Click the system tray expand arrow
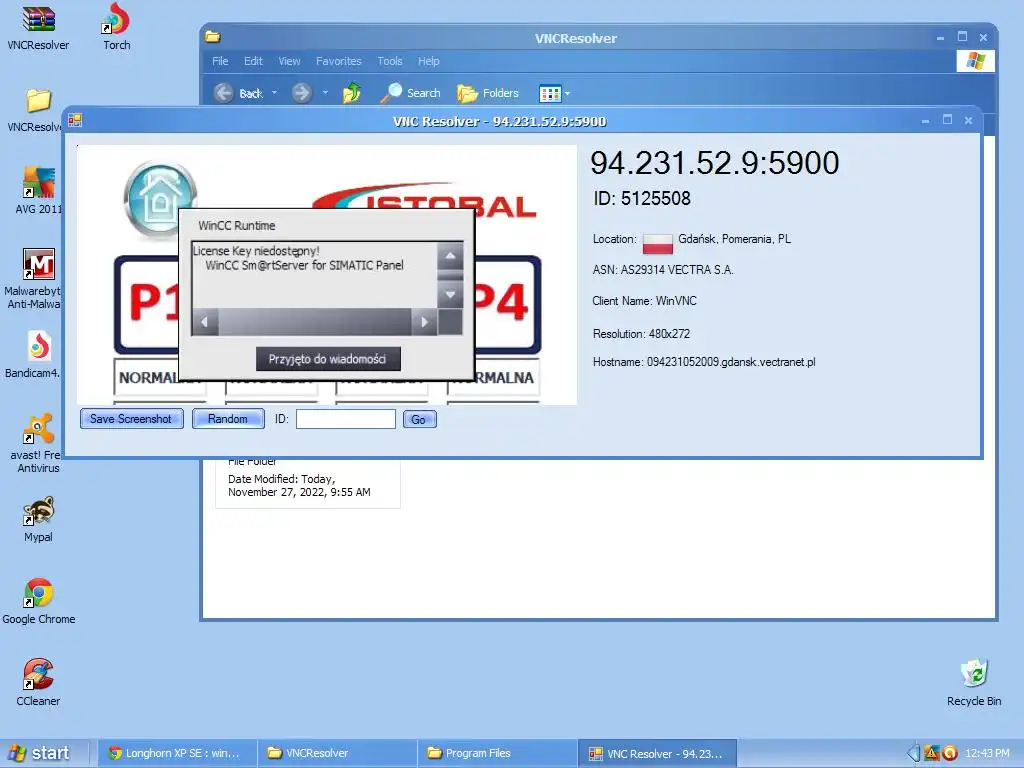Screen dimensions: 1024x768 coord(913,753)
